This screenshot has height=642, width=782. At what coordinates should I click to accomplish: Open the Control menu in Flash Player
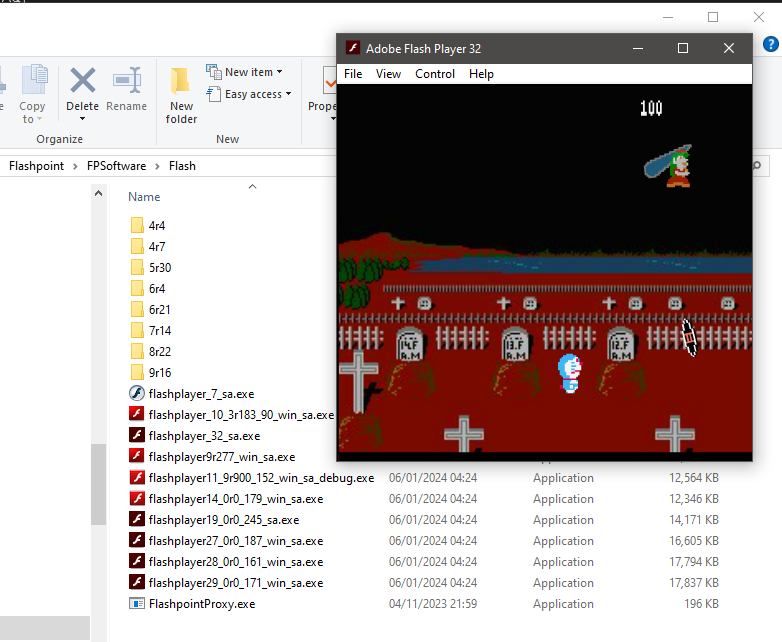click(x=435, y=74)
